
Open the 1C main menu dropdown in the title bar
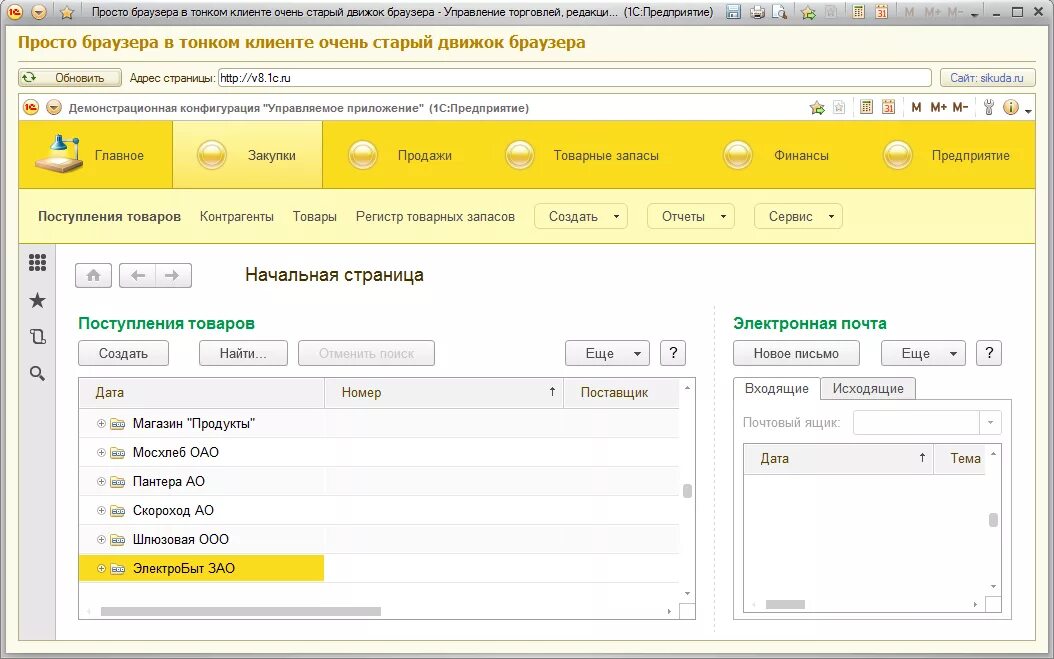click(39, 12)
